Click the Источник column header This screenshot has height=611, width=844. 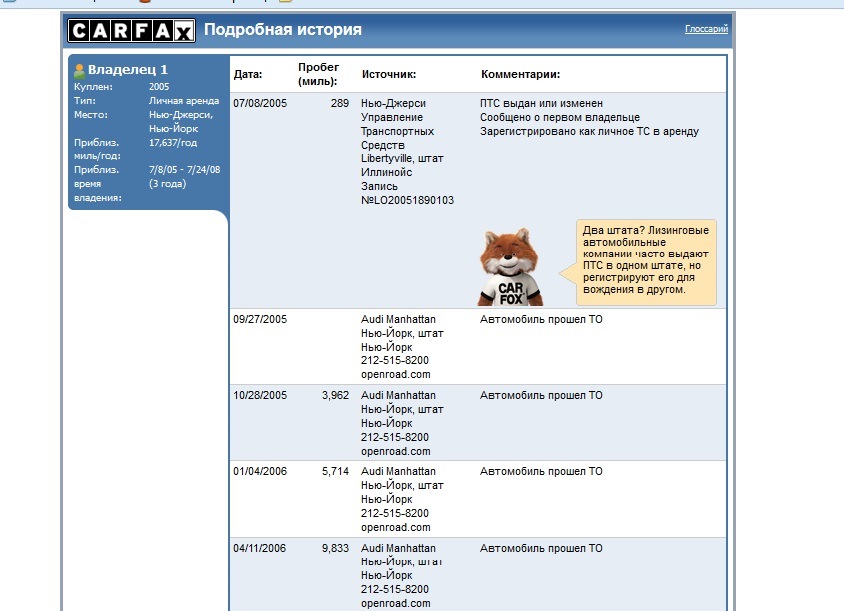[x=389, y=74]
